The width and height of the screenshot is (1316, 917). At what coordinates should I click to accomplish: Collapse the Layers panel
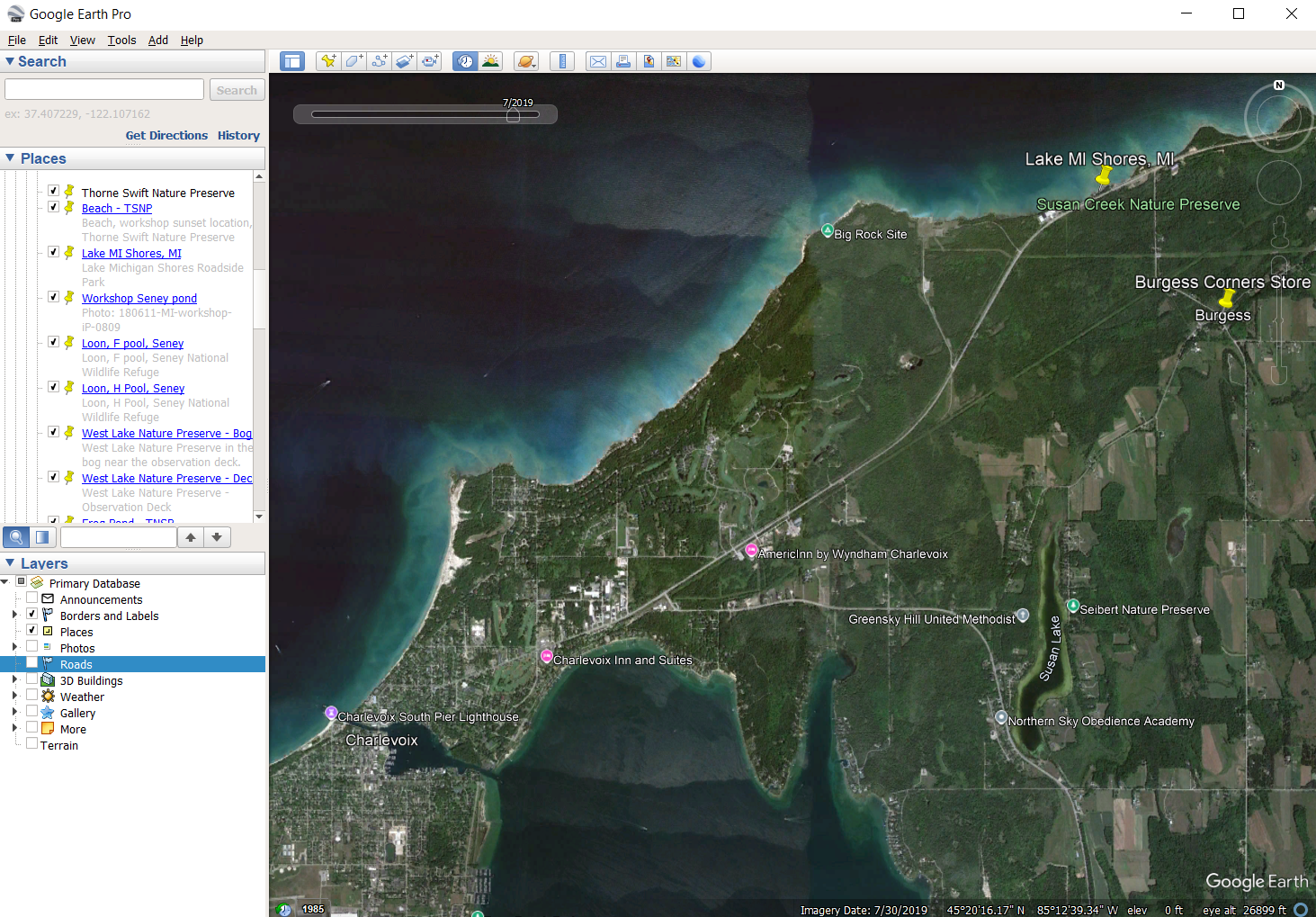click(10, 563)
